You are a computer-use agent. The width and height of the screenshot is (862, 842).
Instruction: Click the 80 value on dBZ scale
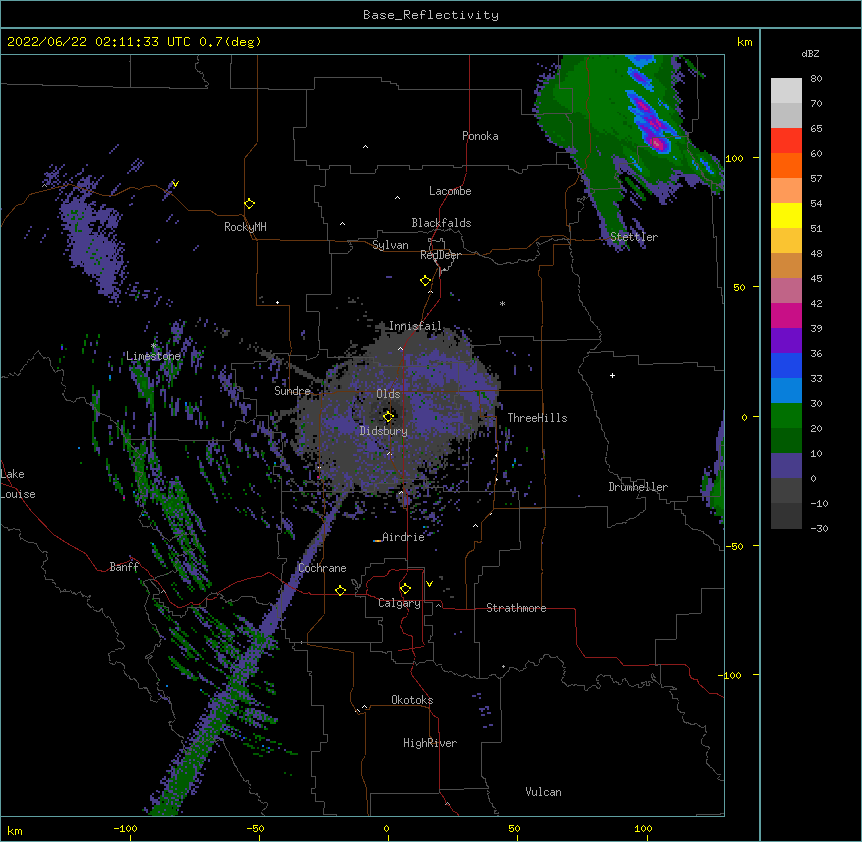tap(816, 79)
